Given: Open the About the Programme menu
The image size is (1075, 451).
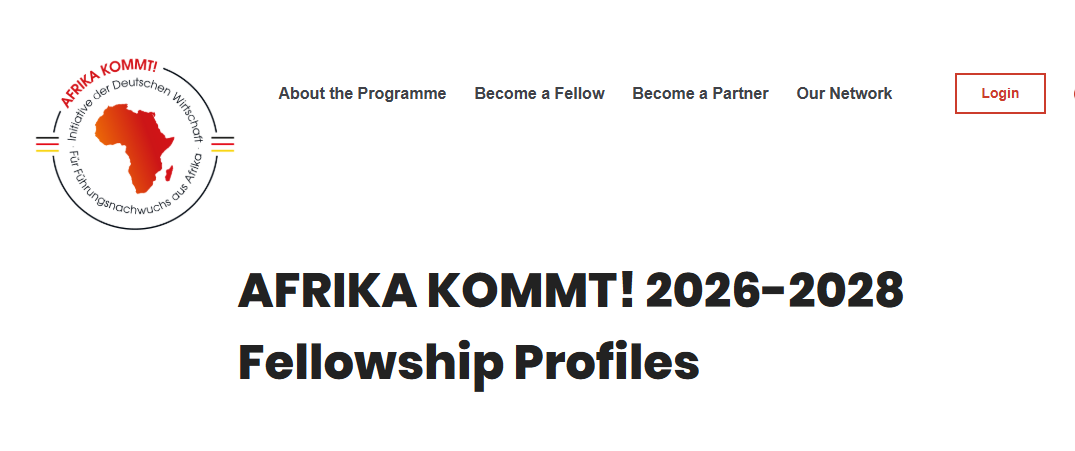Looking at the screenshot, I should [x=362, y=93].
